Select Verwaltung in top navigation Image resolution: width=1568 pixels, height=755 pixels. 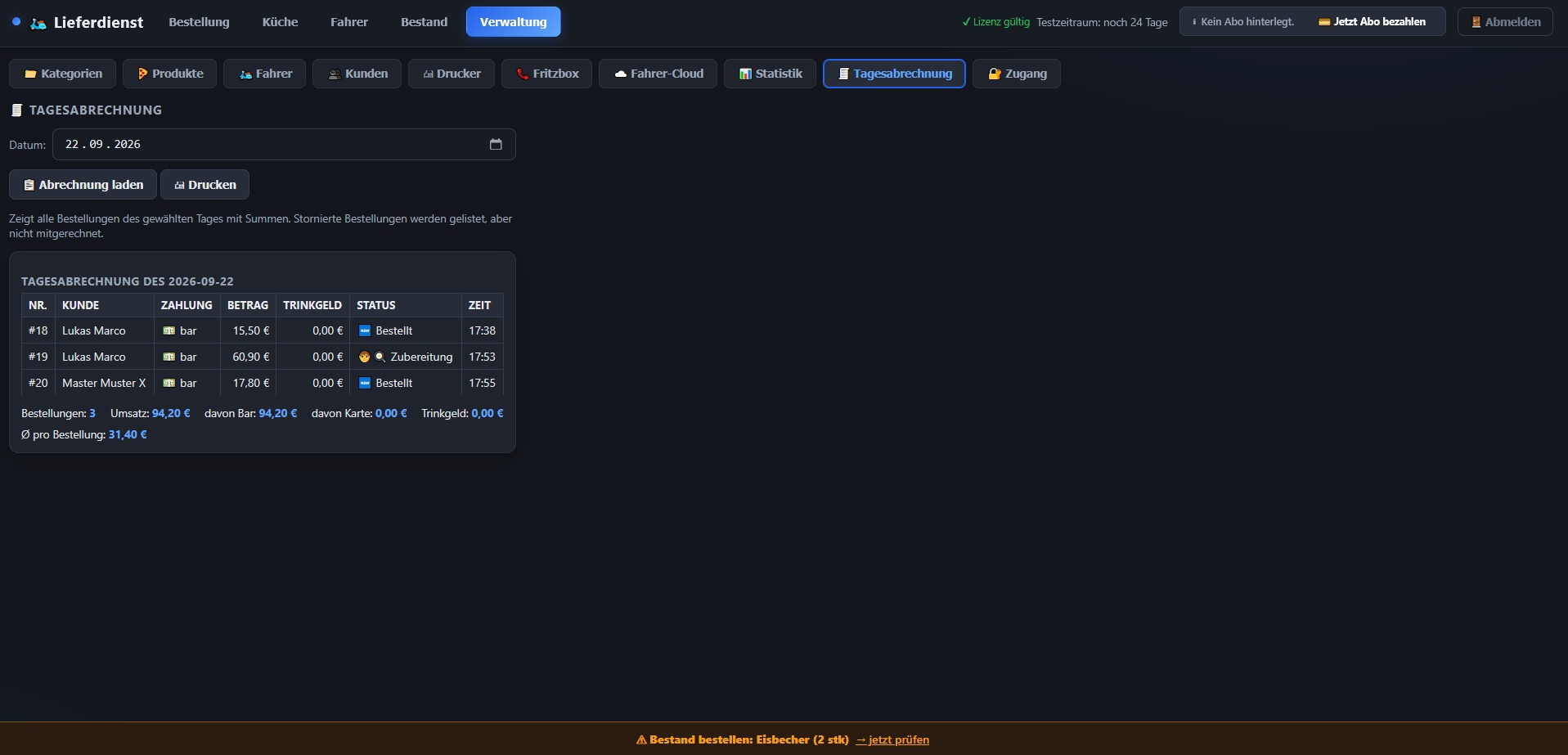pyautogui.click(x=514, y=22)
